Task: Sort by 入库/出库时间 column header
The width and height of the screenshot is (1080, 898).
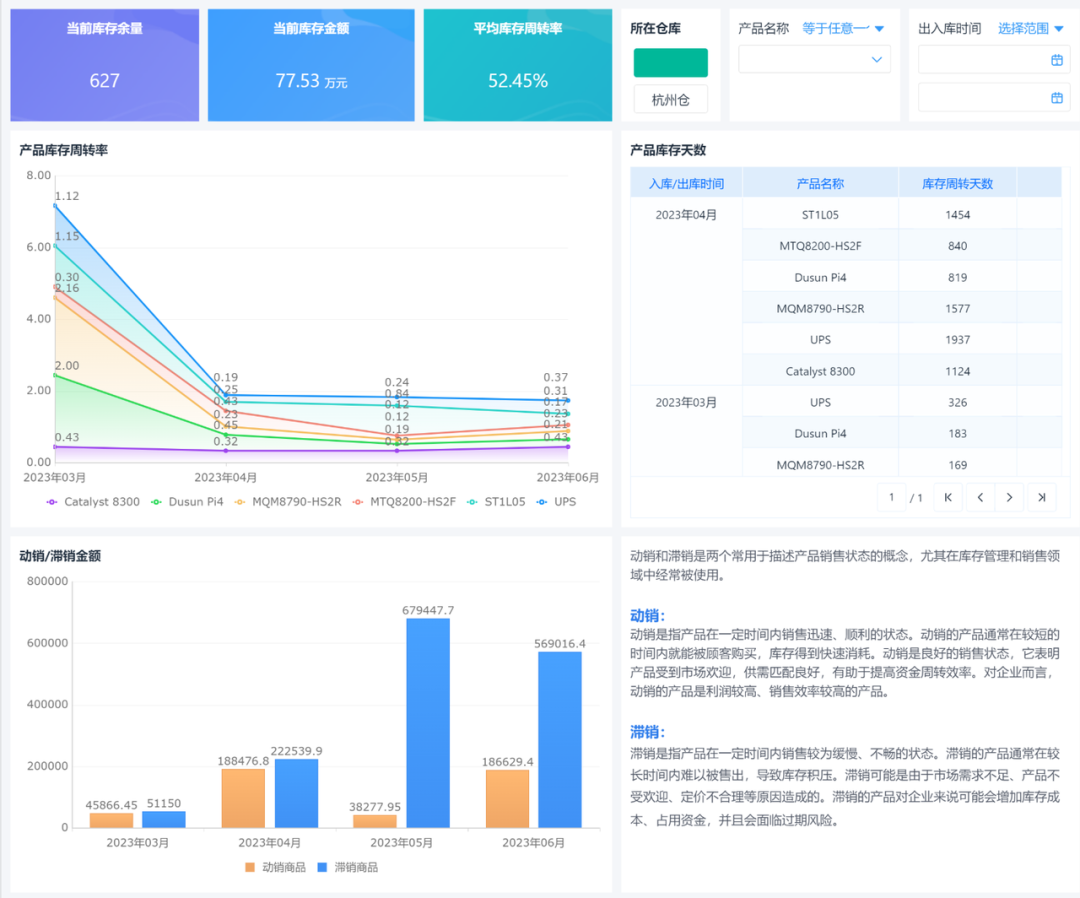Action: 686,183
